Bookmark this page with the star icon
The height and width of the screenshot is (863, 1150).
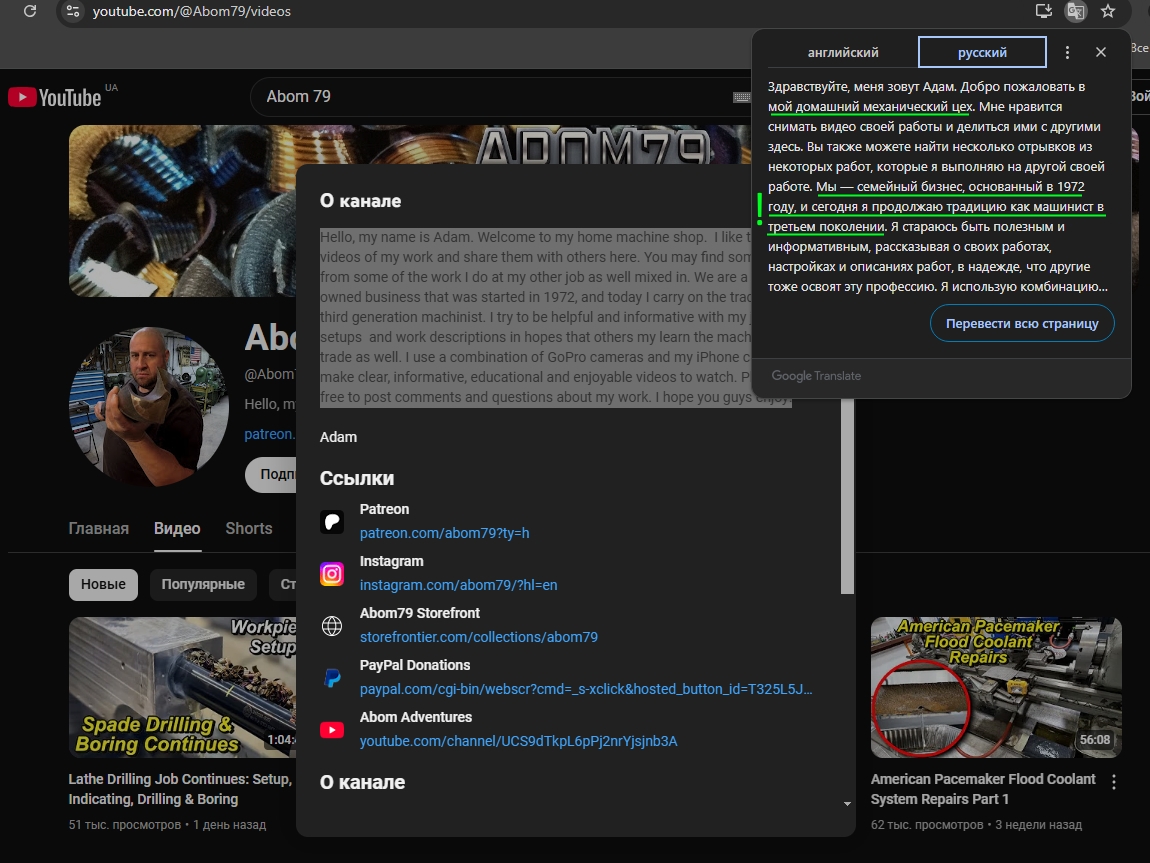(1107, 11)
